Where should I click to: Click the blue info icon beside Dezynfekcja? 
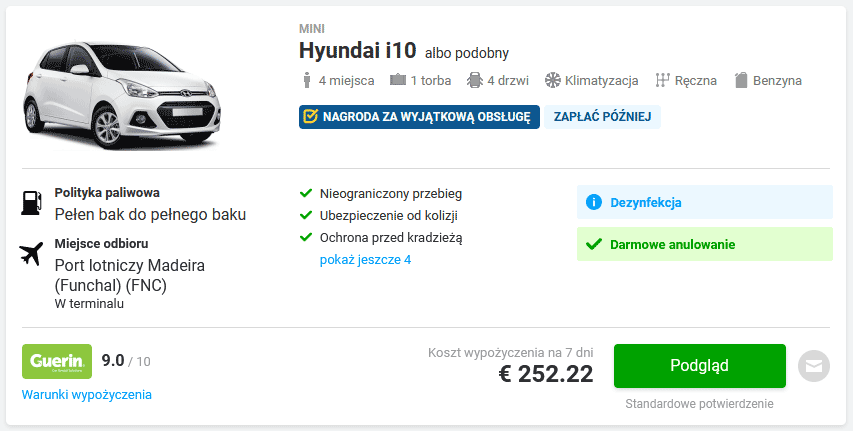click(594, 202)
